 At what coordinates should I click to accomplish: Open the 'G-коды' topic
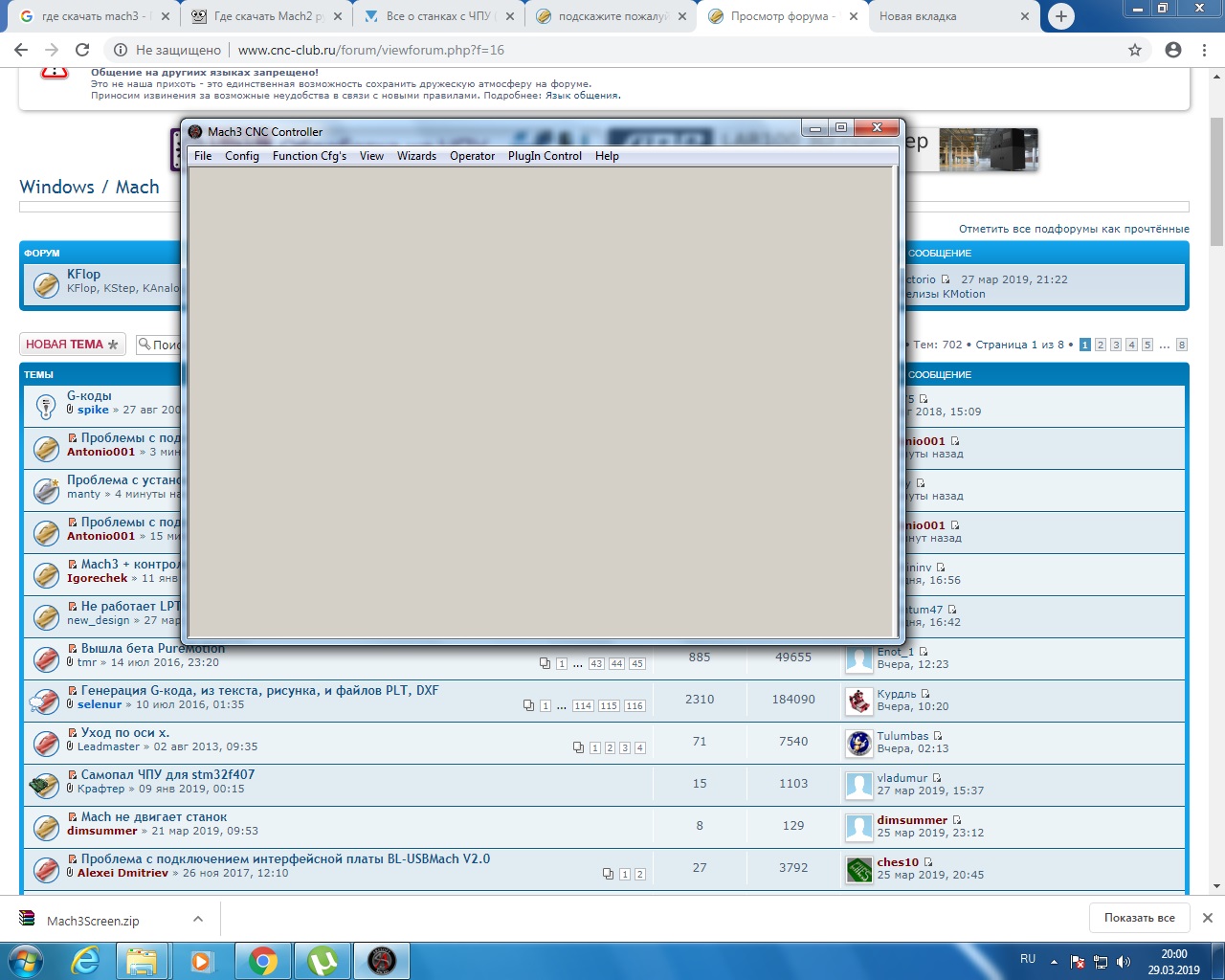click(89, 395)
